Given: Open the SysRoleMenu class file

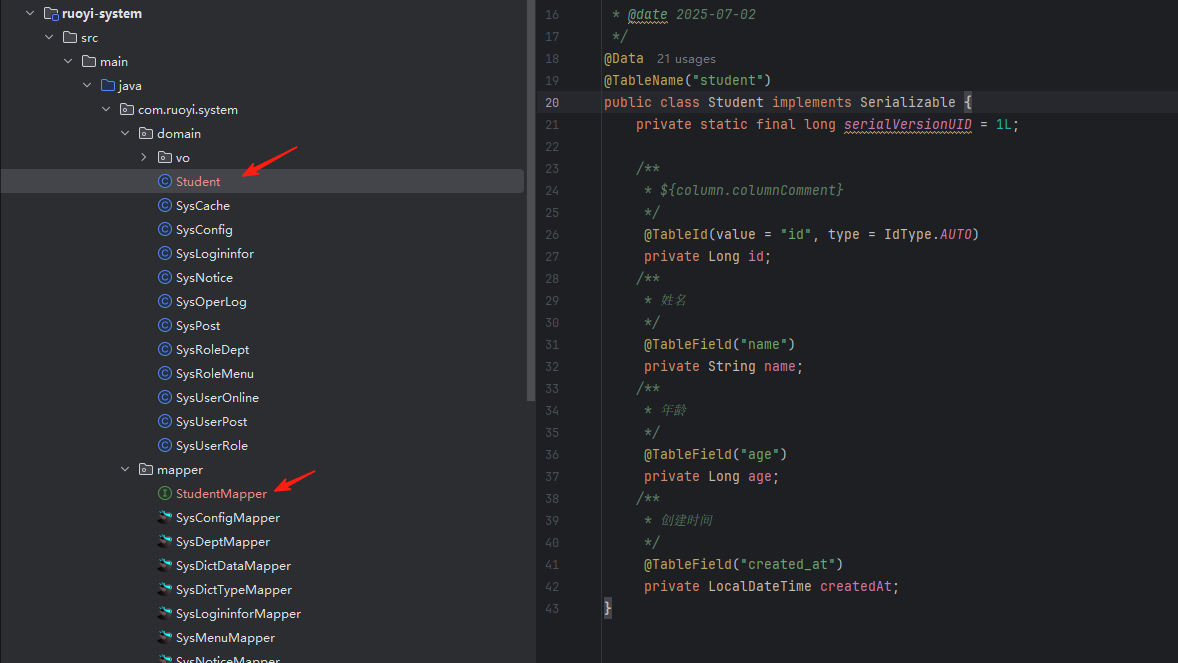Looking at the screenshot, I should (214, 373).
